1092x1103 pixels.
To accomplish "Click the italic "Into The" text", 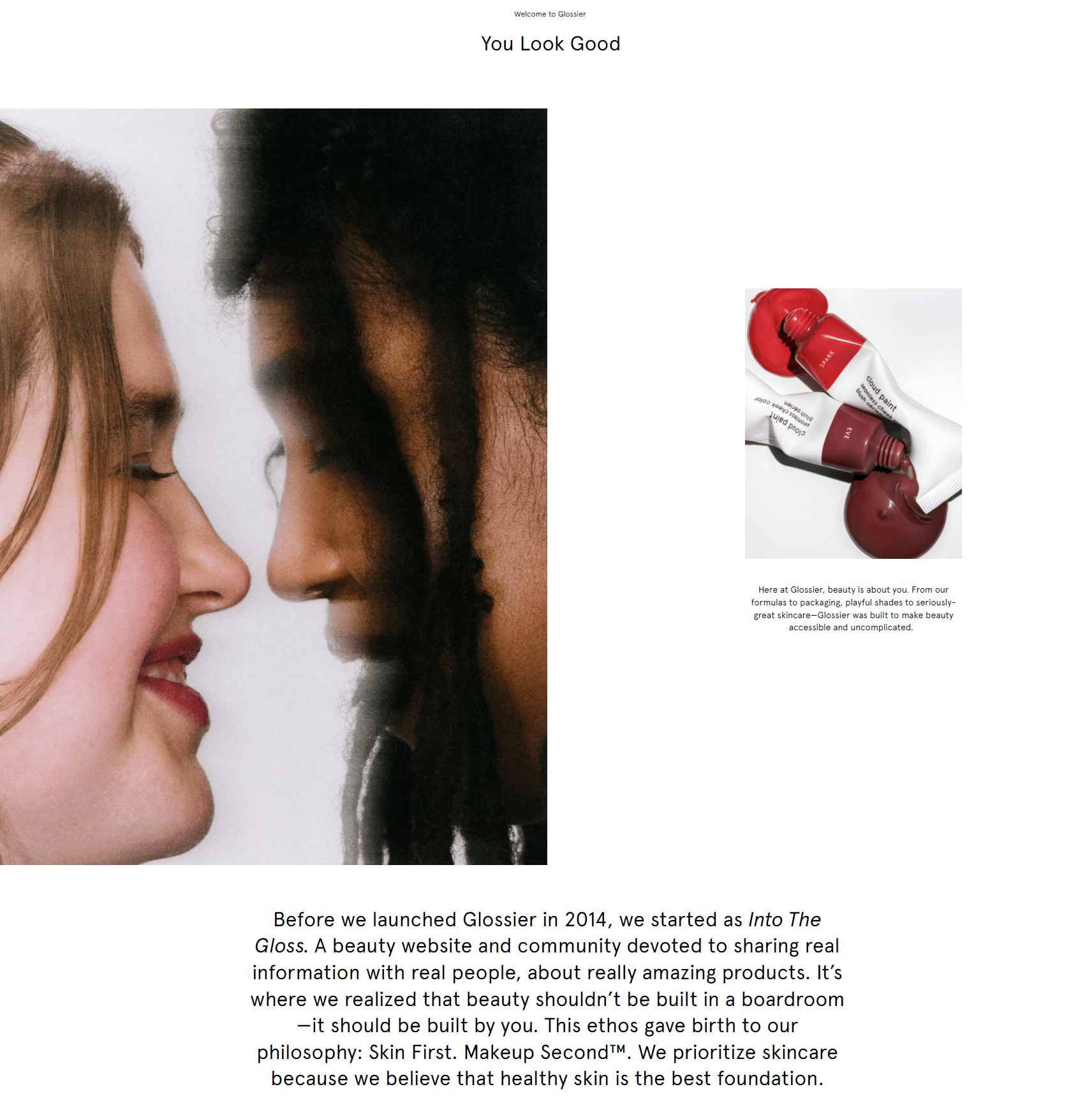I will tap(785, 919).
